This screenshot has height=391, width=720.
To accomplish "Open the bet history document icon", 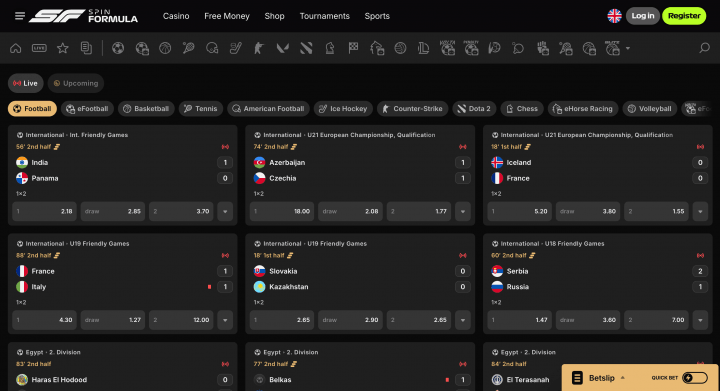I will pos(86,48).
